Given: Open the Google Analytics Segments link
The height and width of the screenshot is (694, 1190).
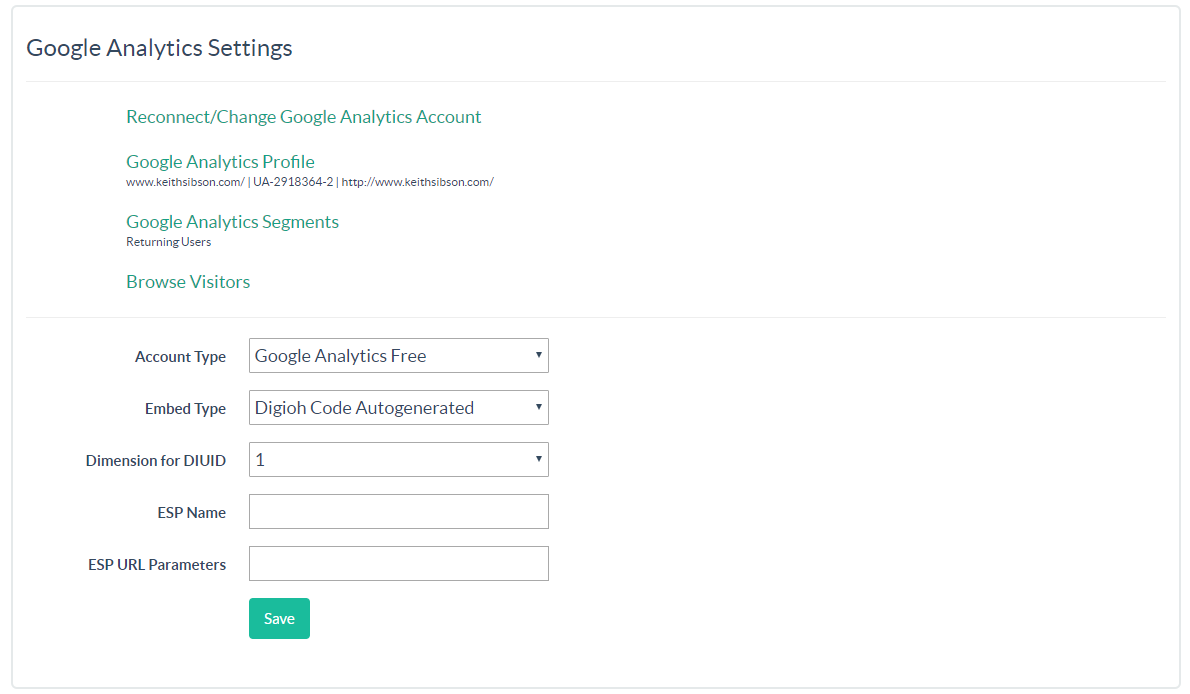Looking at the screenshot, I should pyautogui.click(x=232, y=222).
